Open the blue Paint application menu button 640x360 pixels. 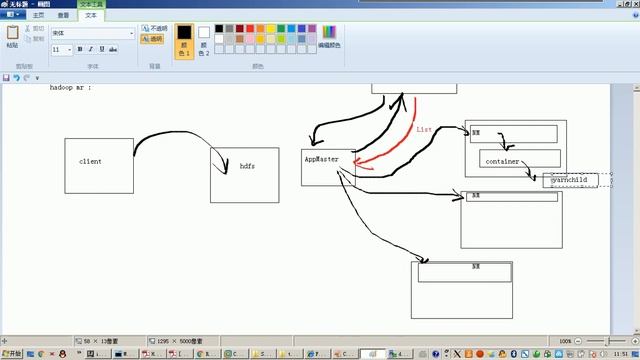13,15
